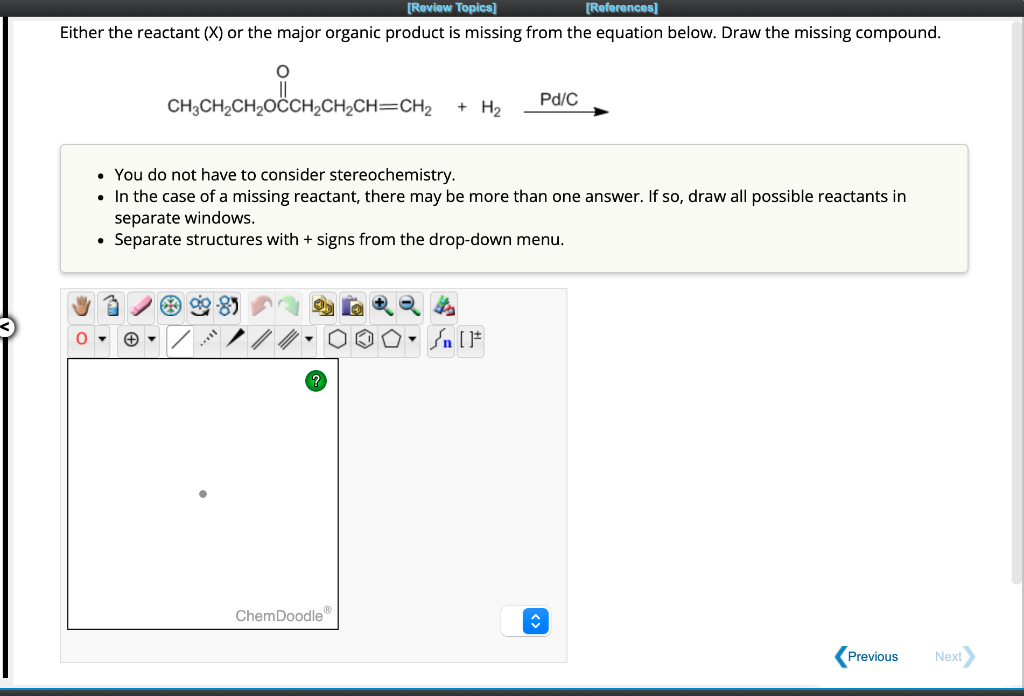Open the oxygen element dropdown
This screenshot has height=696, width=1024.
pos(100,340)
